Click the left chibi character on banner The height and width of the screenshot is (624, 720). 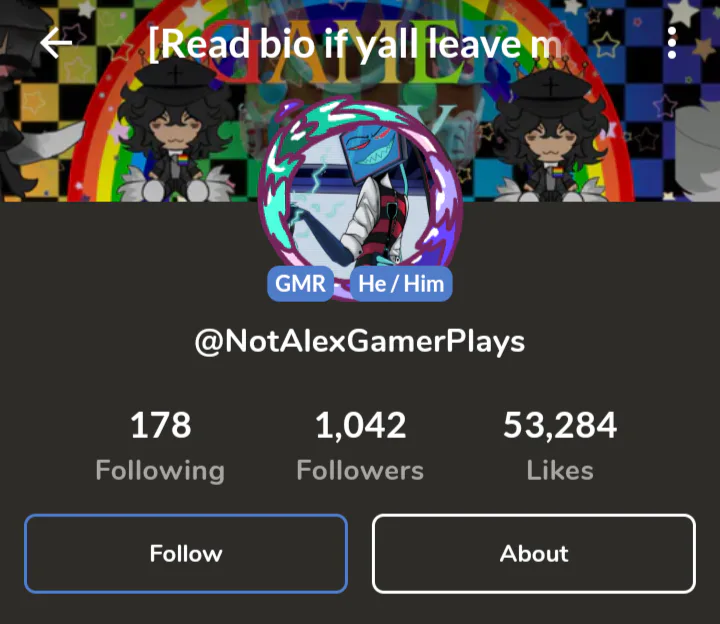click(174, 133)
